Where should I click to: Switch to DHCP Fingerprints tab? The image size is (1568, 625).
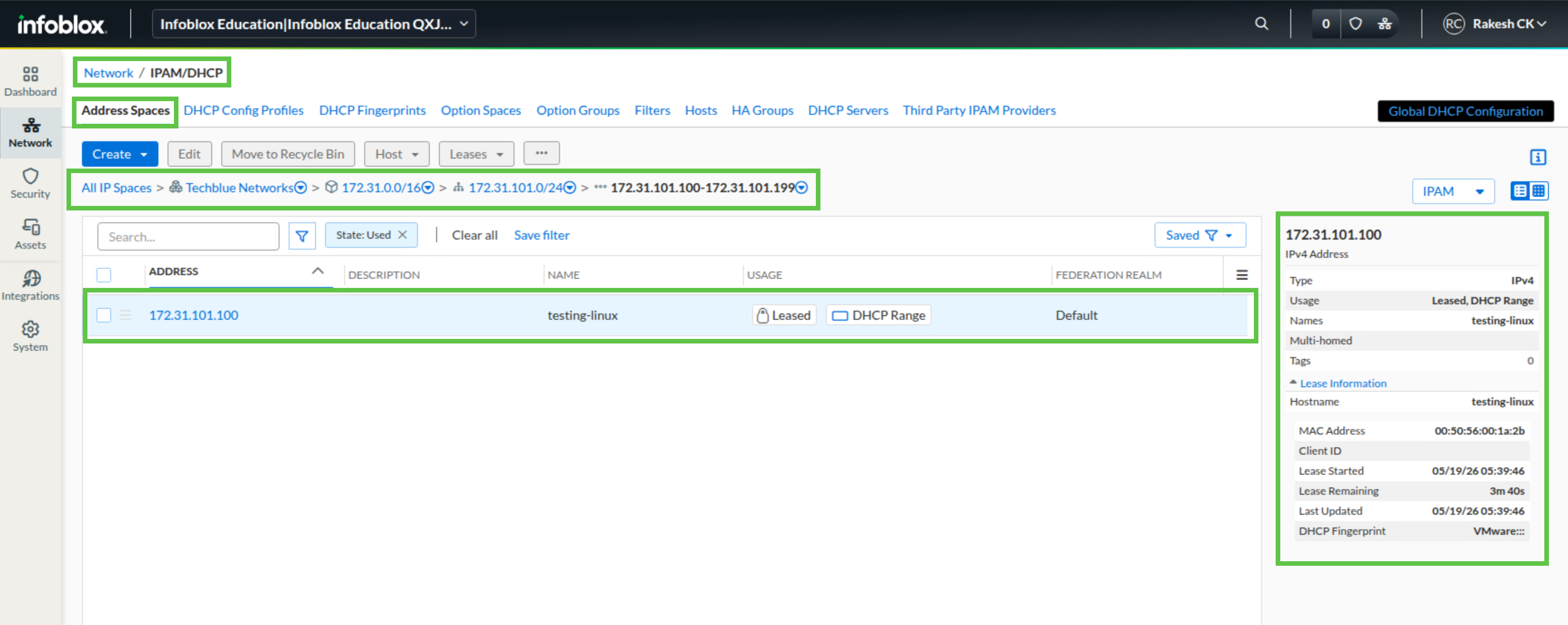[372, 110]
